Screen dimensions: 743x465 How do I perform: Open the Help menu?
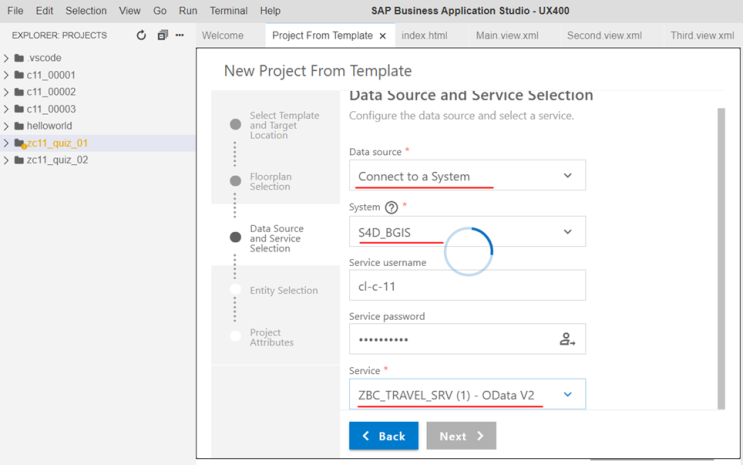coord(270,10)
